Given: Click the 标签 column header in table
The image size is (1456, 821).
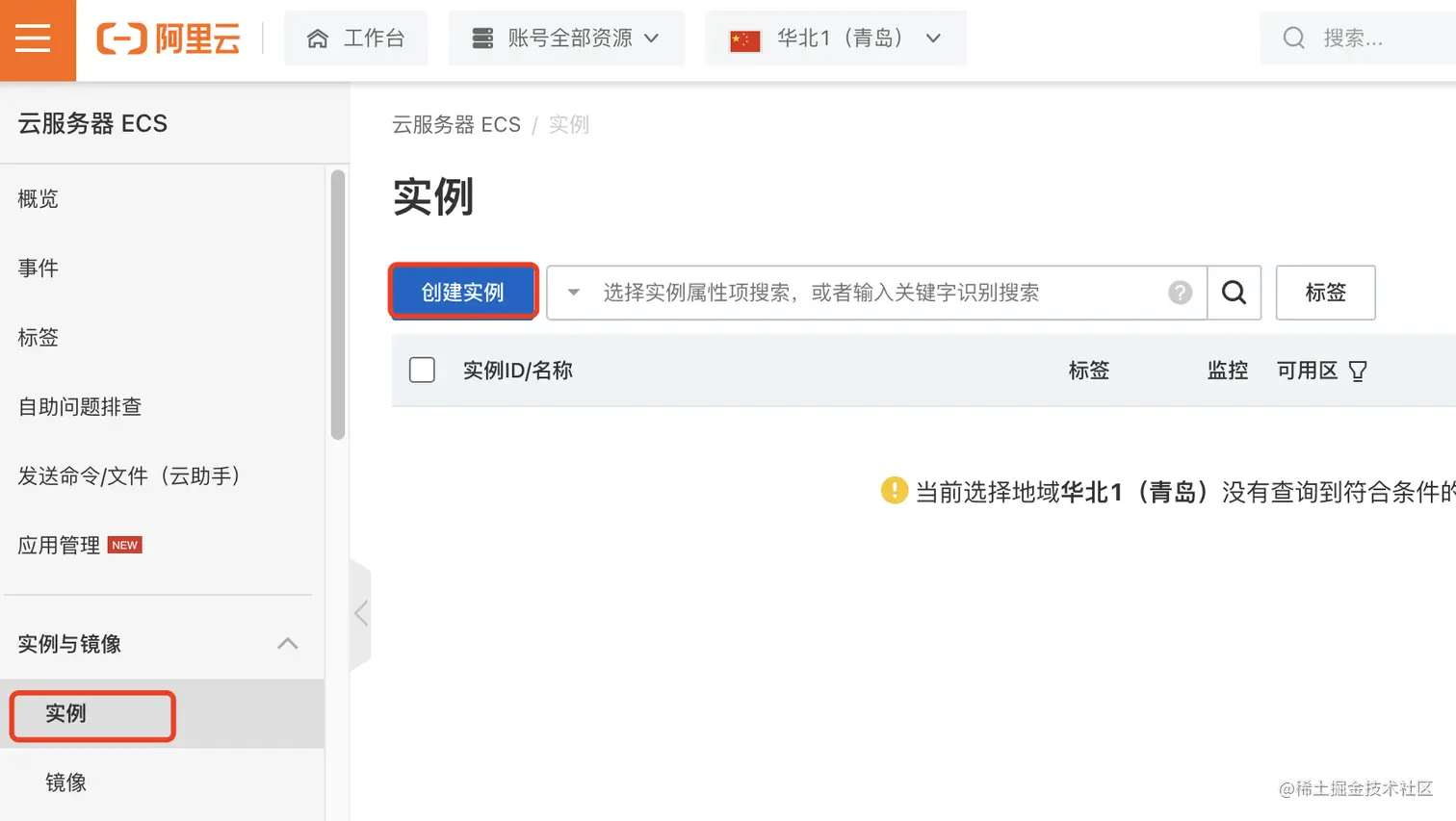Looking at the screenshot, I should pyautogui.click(x=1089, y=371).
